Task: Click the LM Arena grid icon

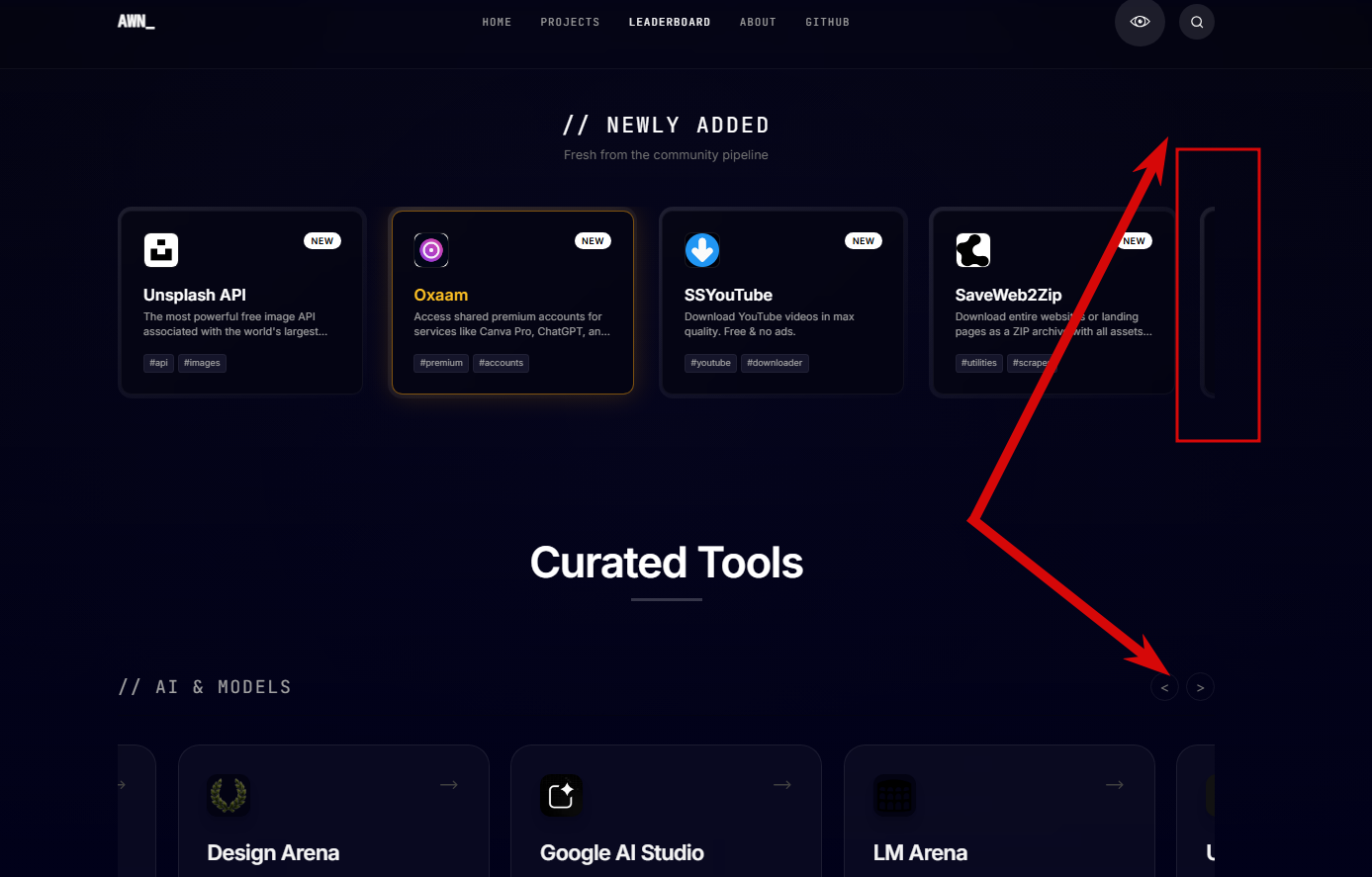Action: coord(894,795)
